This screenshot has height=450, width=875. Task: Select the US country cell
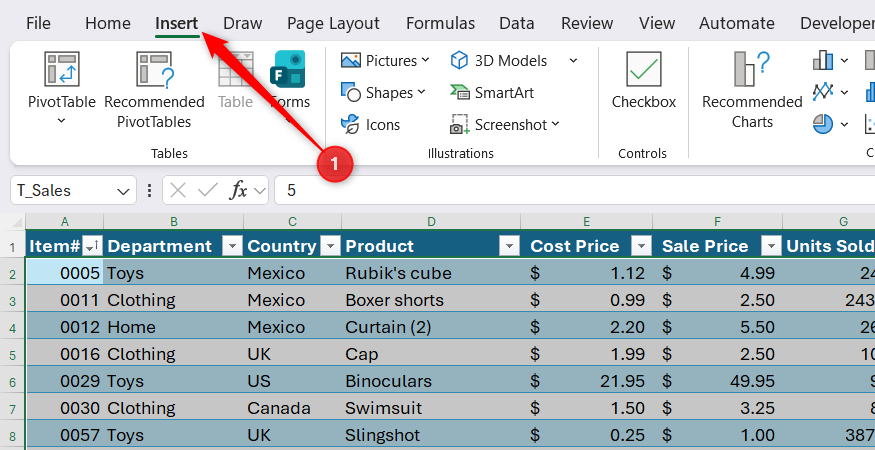point(292,381)
